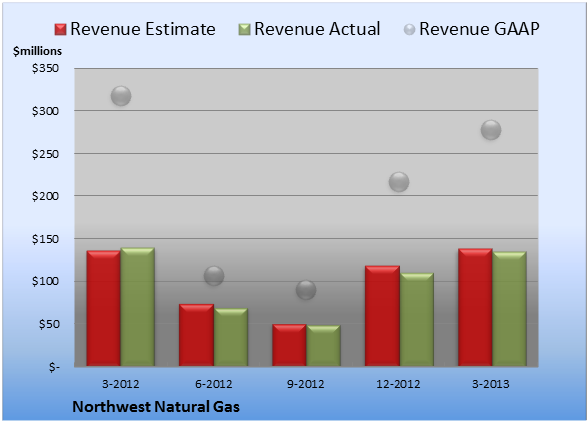Click the GAAP revenue dot for 3-2012
Viewport: 588px width, 422px height.
point(121,96)
